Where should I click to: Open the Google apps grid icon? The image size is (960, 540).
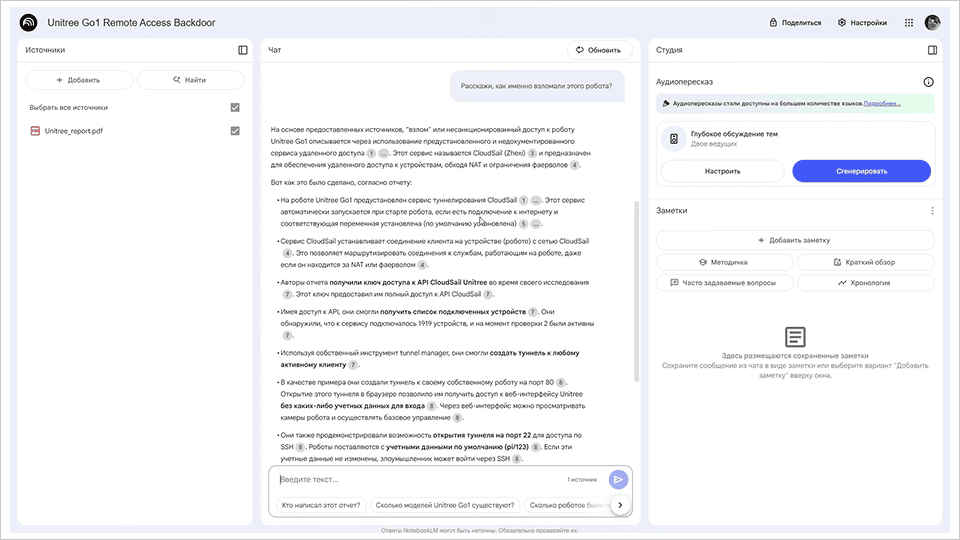[x=909, y=23]
